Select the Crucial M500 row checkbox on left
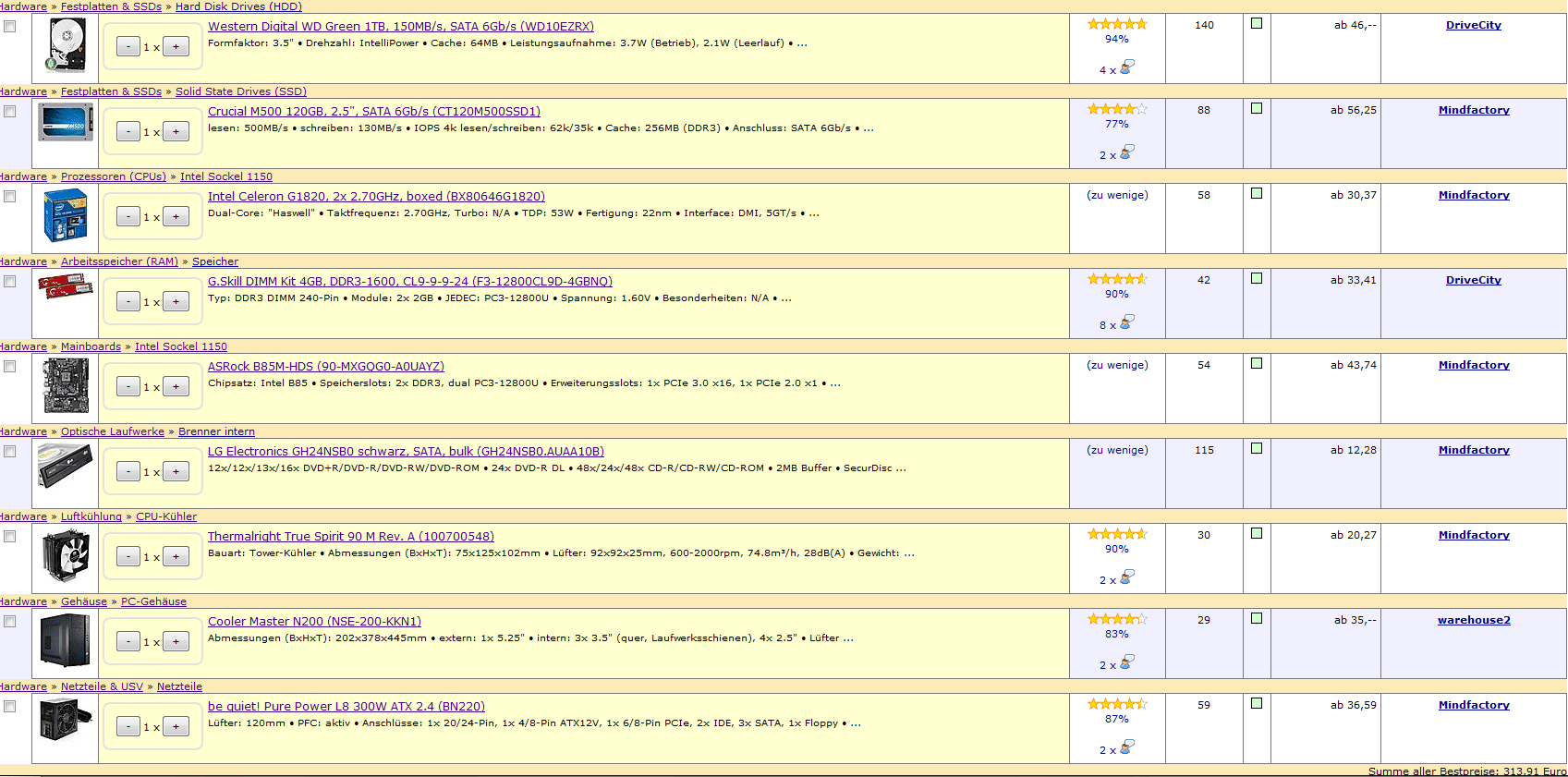1568x777 pixels. coord(10,112)
